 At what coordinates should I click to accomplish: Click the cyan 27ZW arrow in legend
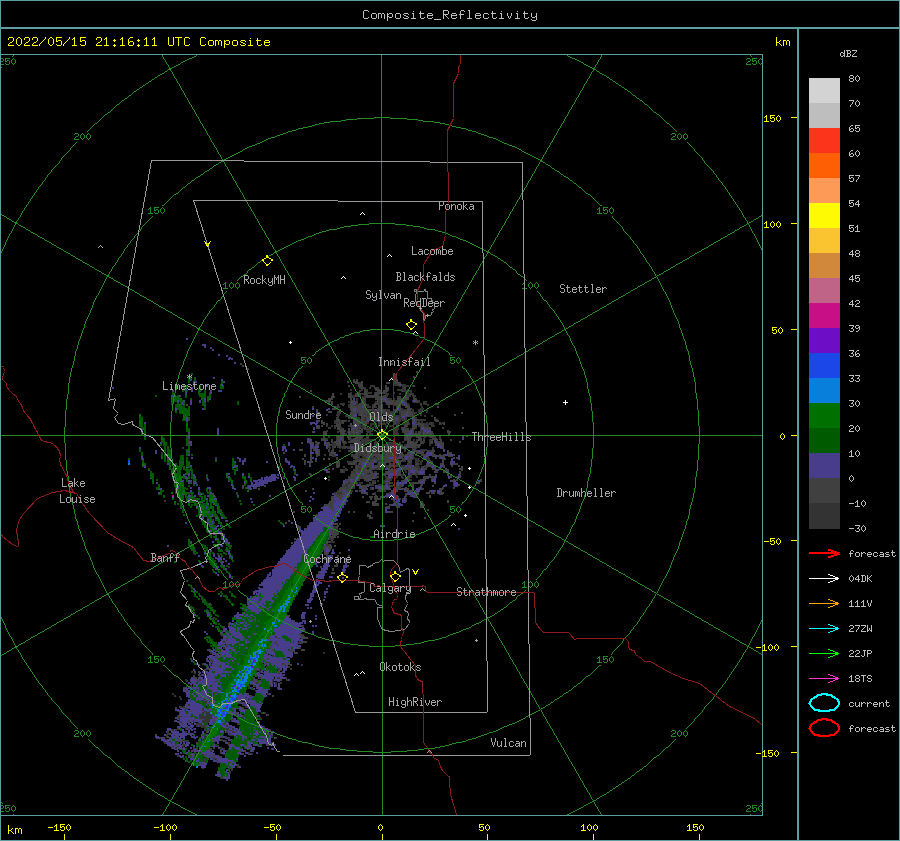click(824, 629)
